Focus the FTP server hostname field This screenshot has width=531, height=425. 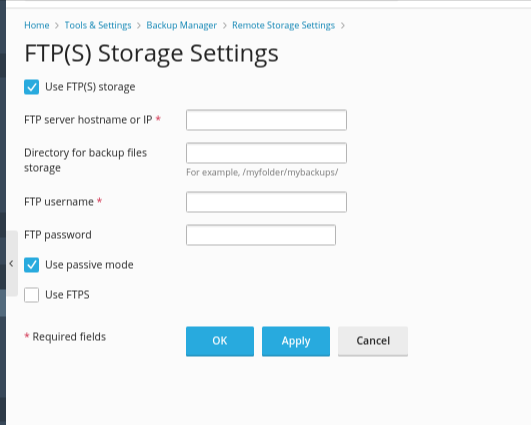[266, 120]
